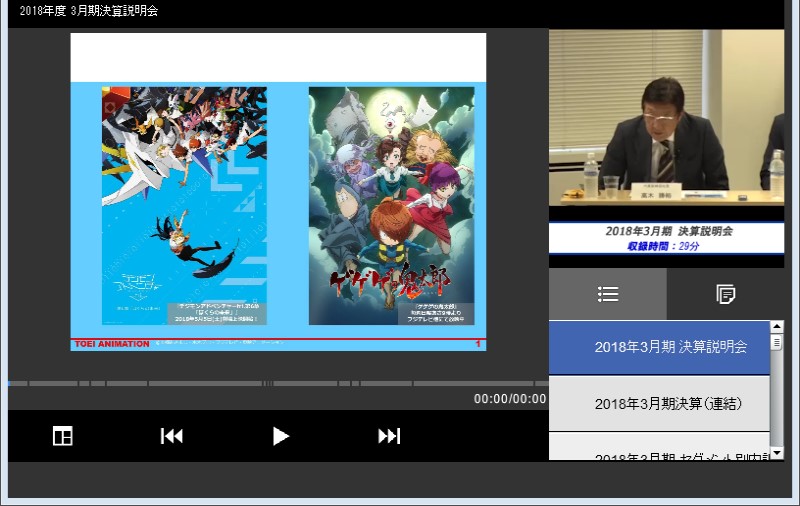This screenshot has height=506, width=800.
Task: Select chapter 2018年3月期決算(連結)
Action: pyautogui.click(x=659, y=404)
